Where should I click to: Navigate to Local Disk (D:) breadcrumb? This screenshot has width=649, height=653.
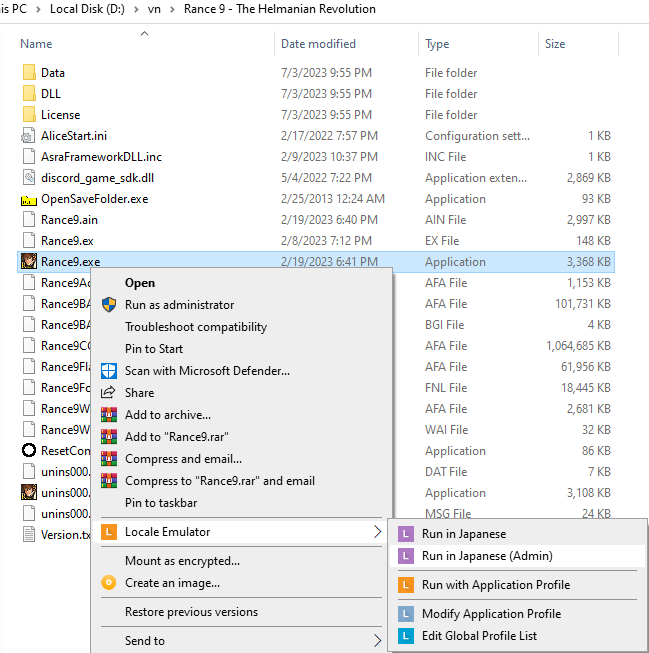click(x=87, y=9)
